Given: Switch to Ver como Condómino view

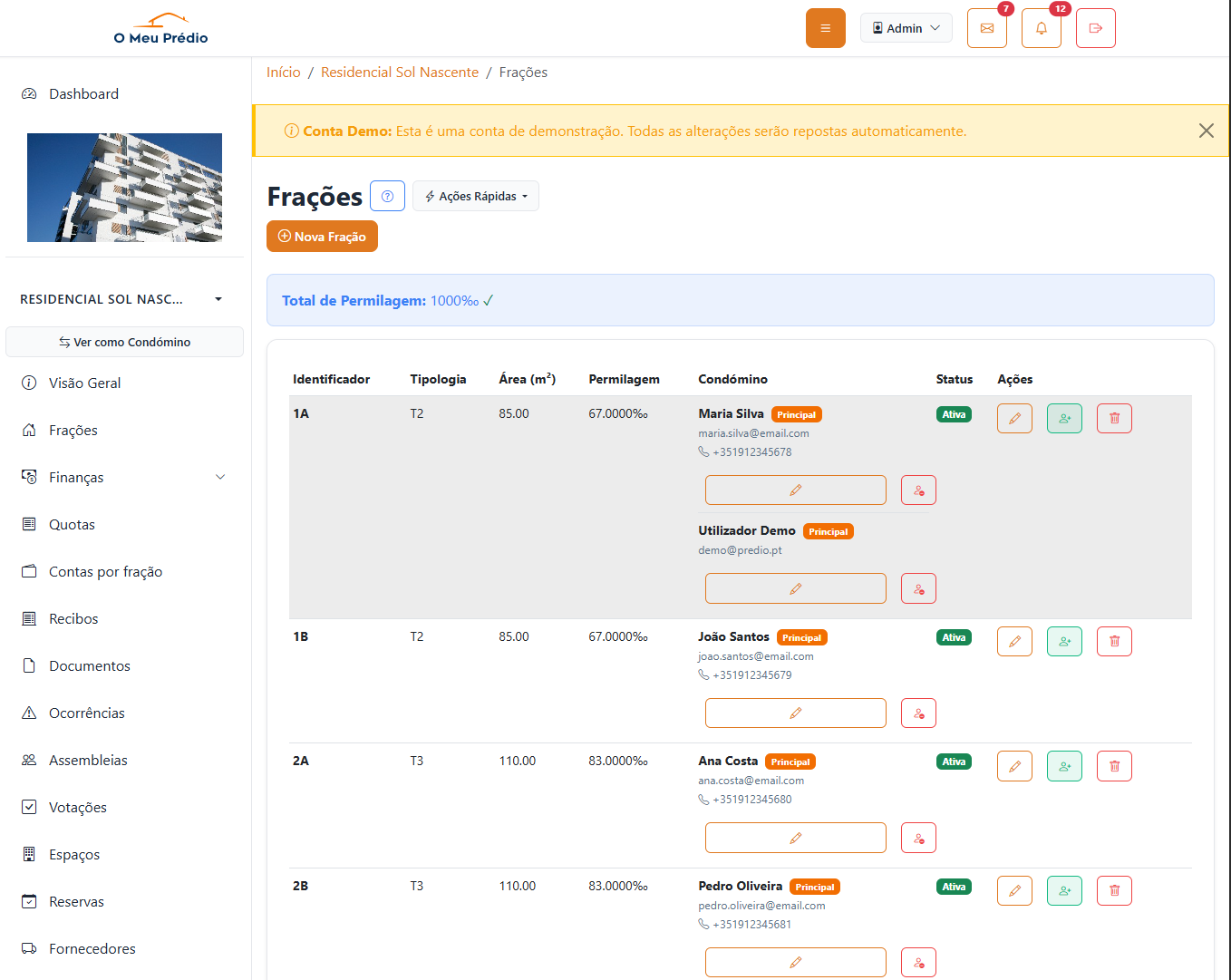Looking at the screenshot, I should [x=124, y=342].
